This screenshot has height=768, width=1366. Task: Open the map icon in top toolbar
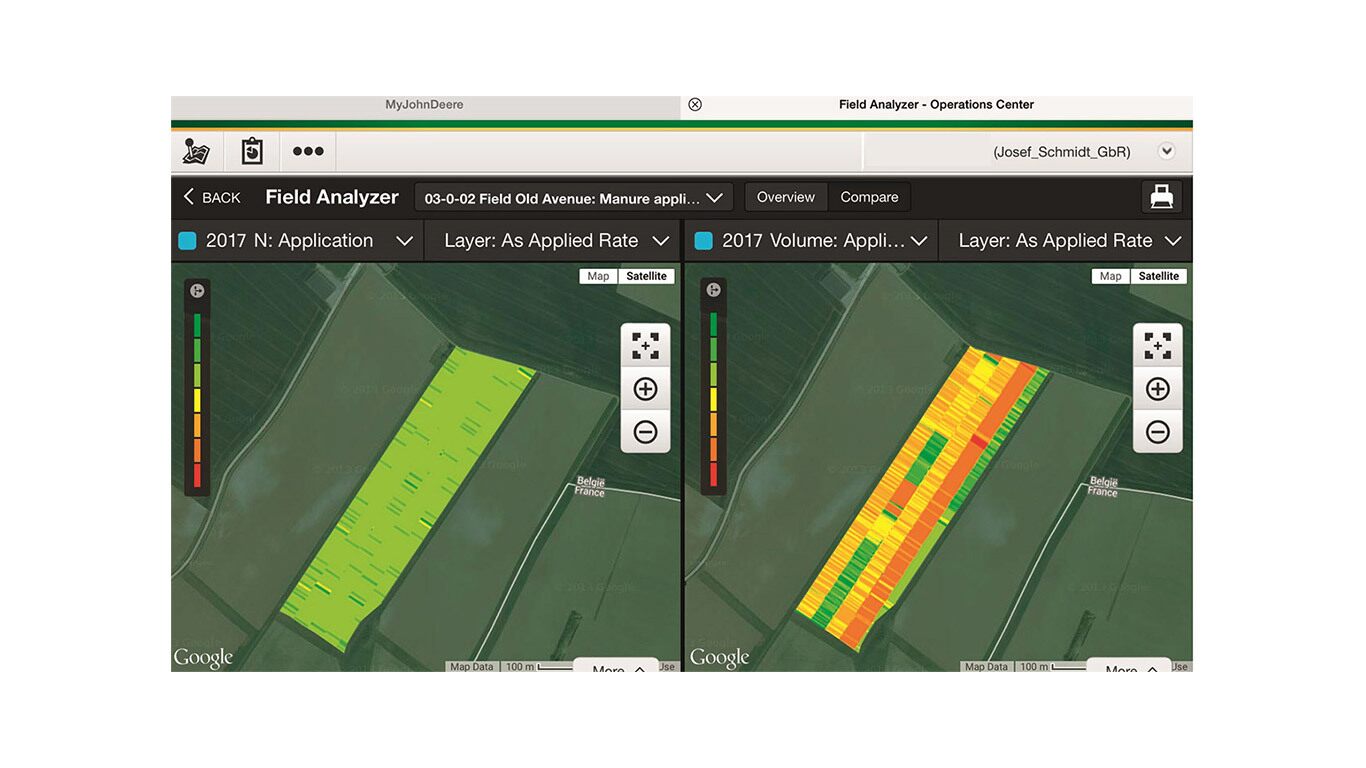point(196,151)
